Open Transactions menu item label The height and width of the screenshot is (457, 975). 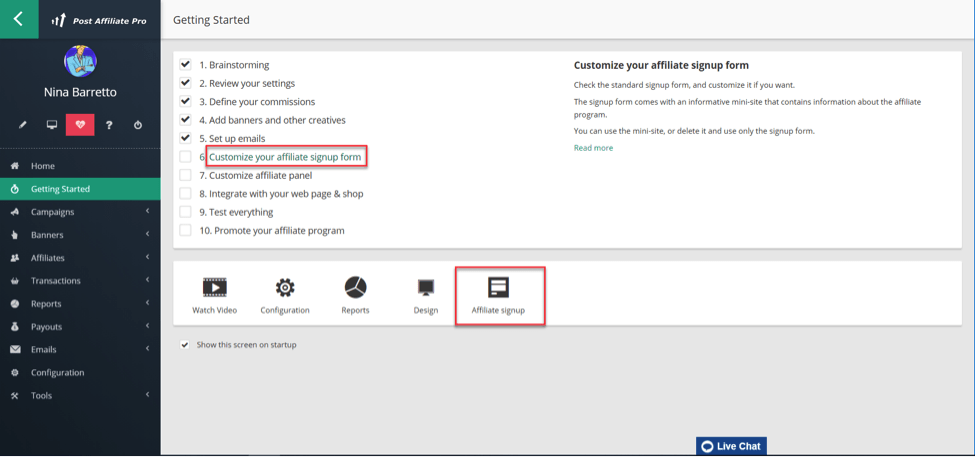[56, 281]
